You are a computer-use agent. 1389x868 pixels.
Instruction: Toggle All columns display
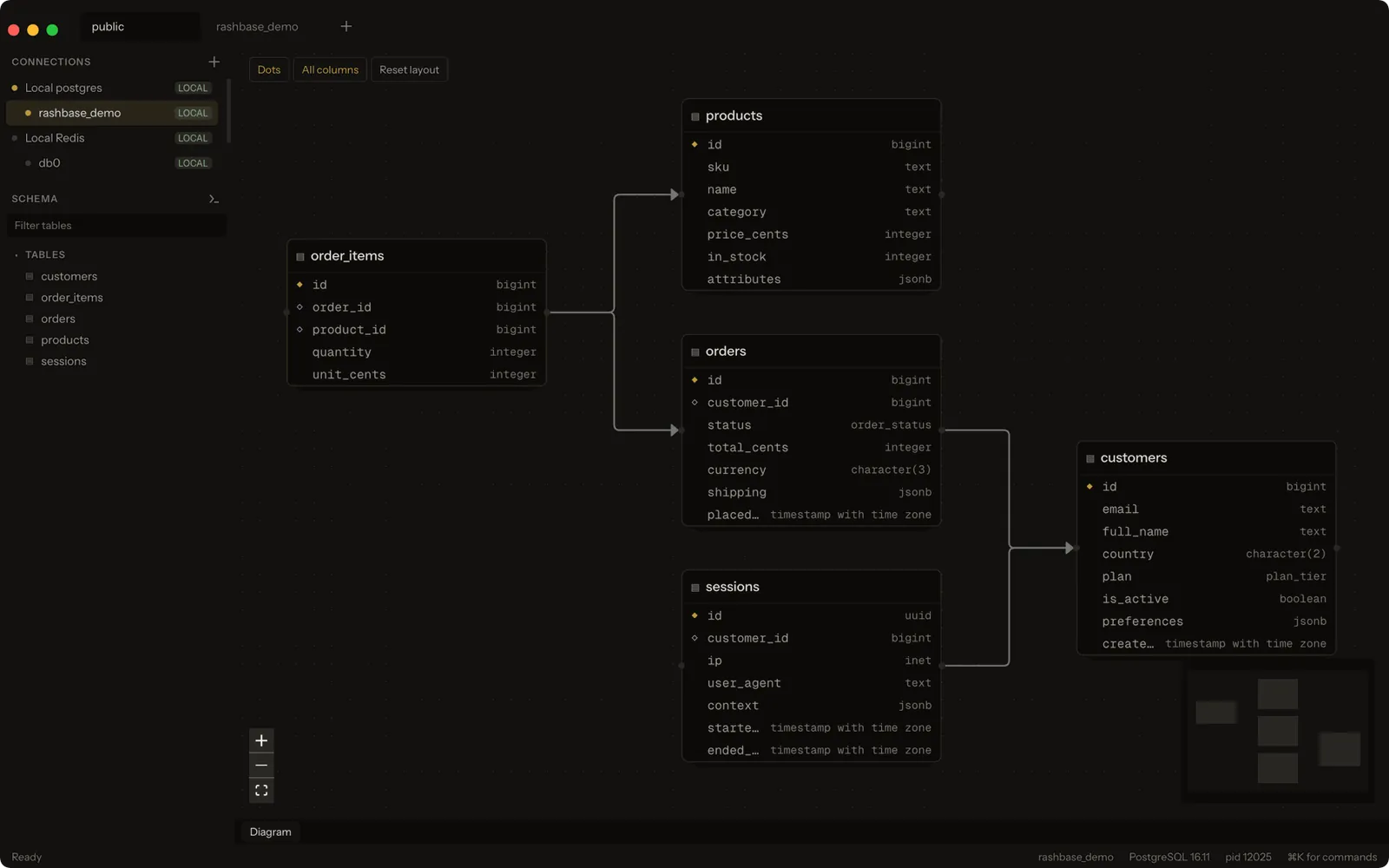click(x=330, y=69)
